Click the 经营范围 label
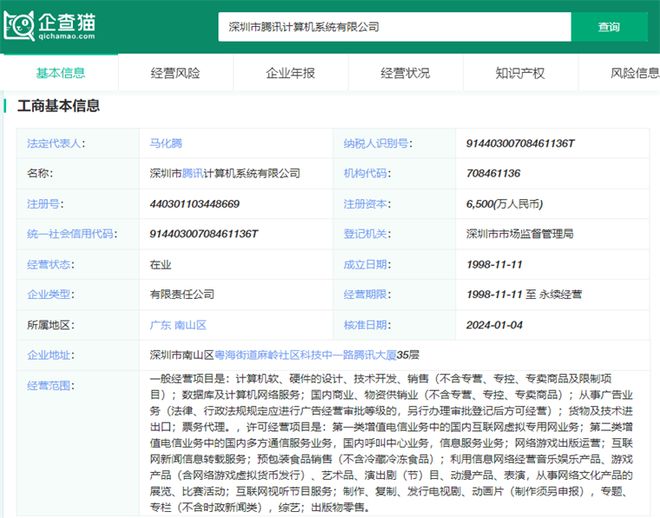 [x=51, y=385]
